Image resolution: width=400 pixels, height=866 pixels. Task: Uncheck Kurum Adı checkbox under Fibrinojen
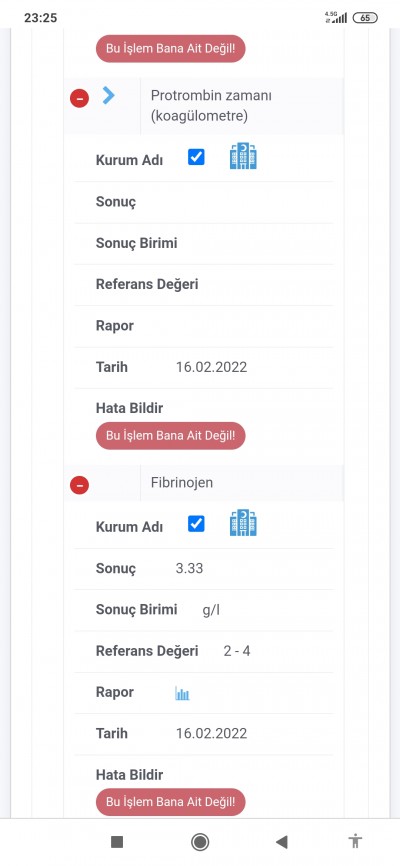point(196,524)
